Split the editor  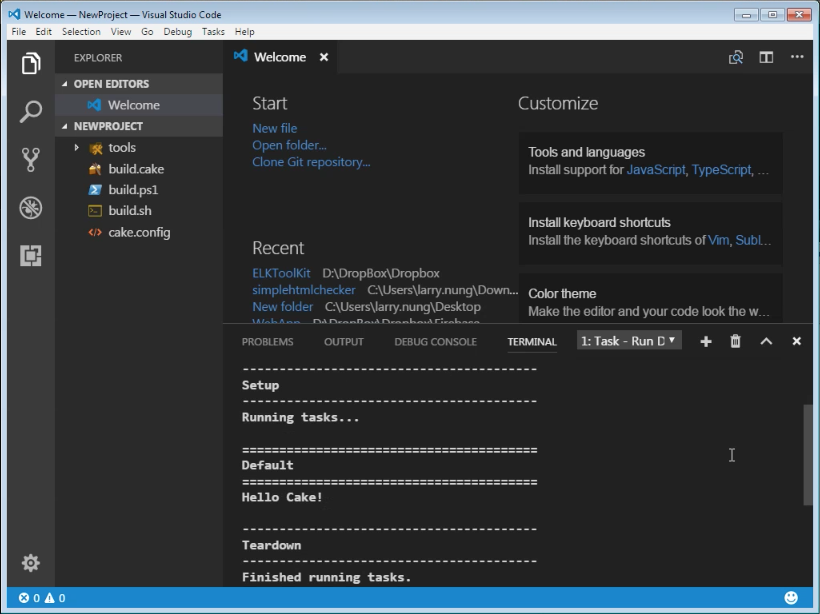(766, 57)
